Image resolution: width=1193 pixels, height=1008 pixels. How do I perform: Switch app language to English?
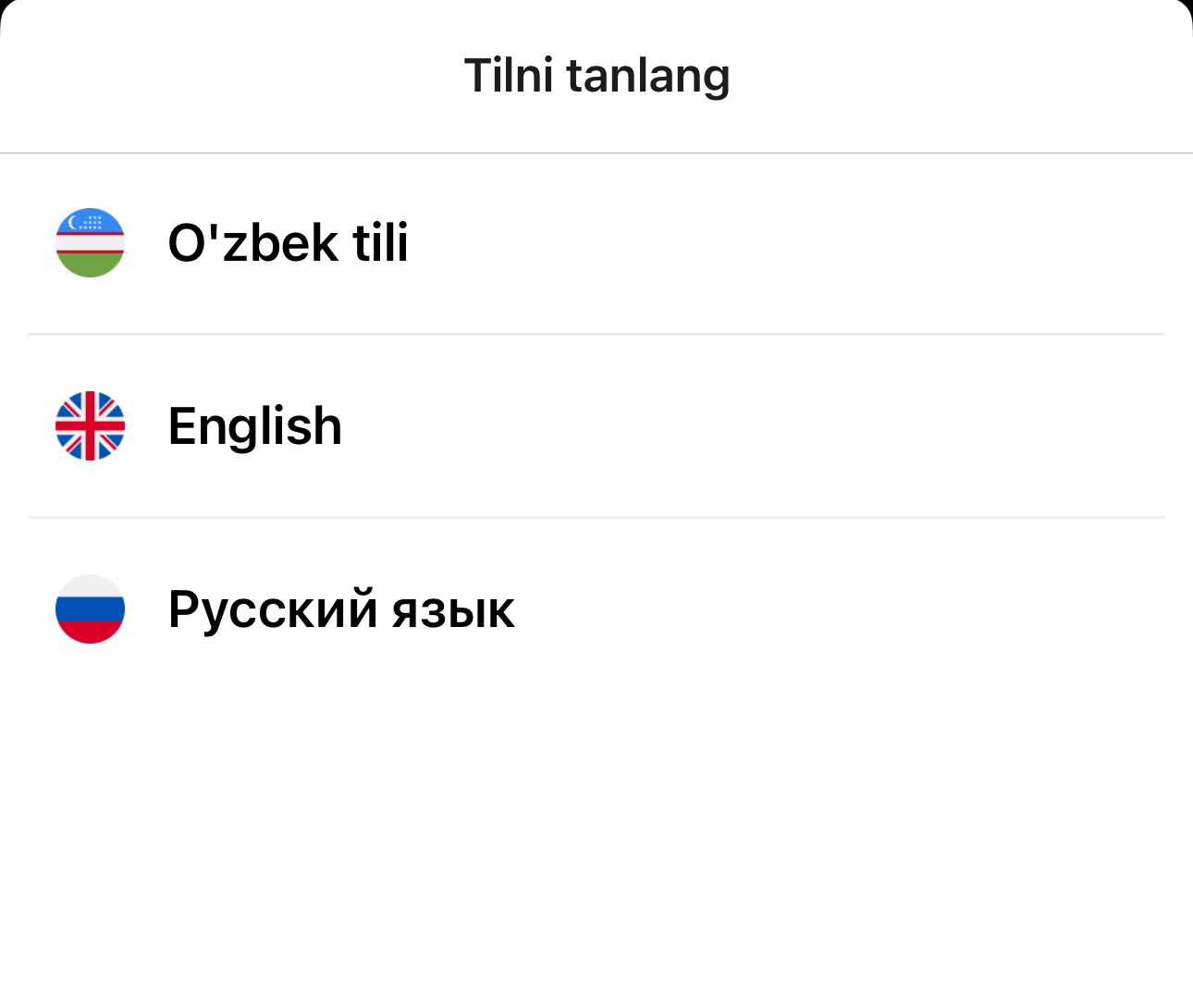[x=596, y=426]
